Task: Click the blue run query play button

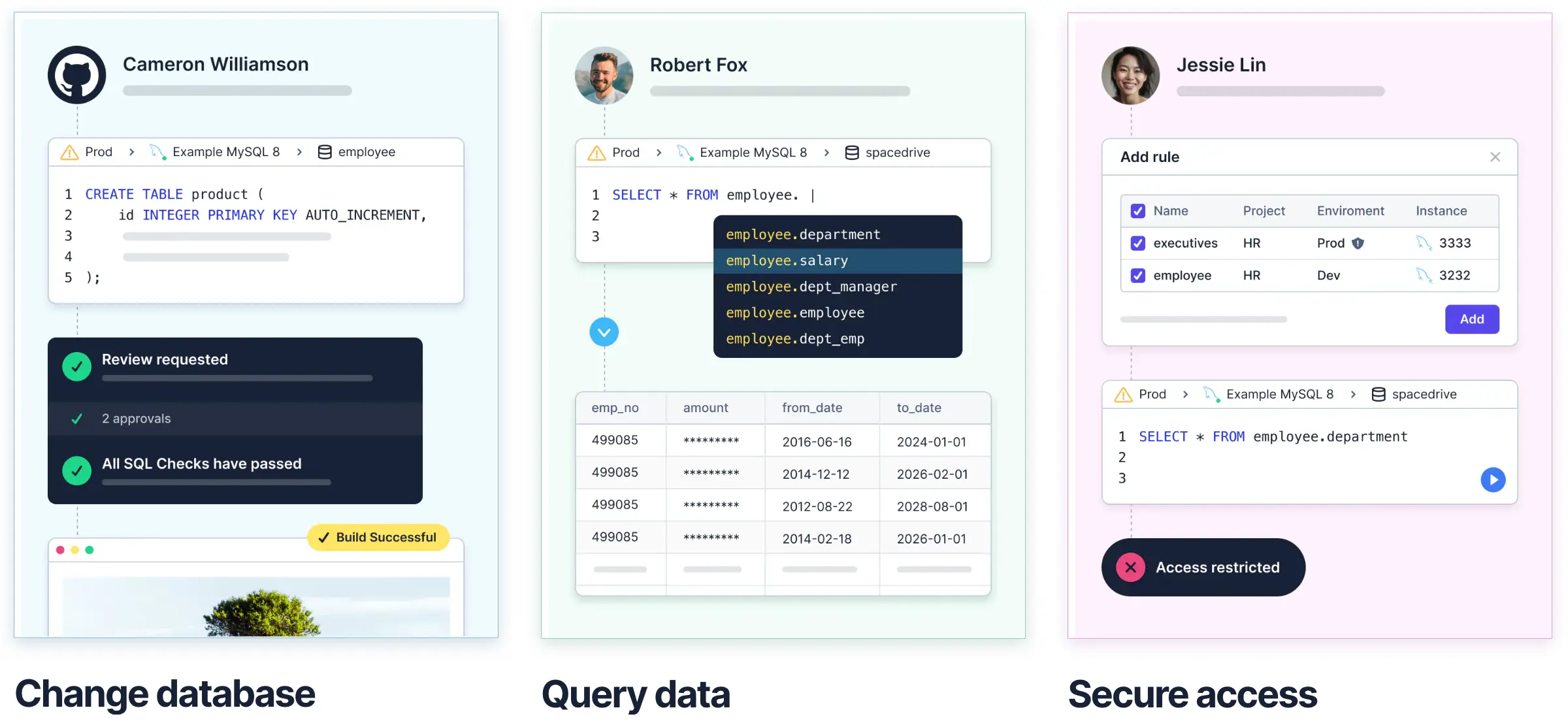Action: (x=1493, y=480)
